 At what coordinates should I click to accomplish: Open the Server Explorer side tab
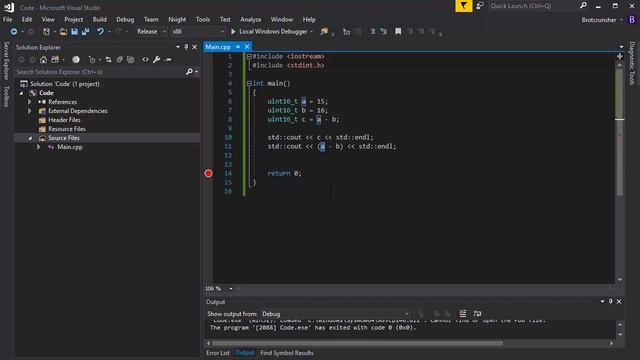[x=6, y=60]
